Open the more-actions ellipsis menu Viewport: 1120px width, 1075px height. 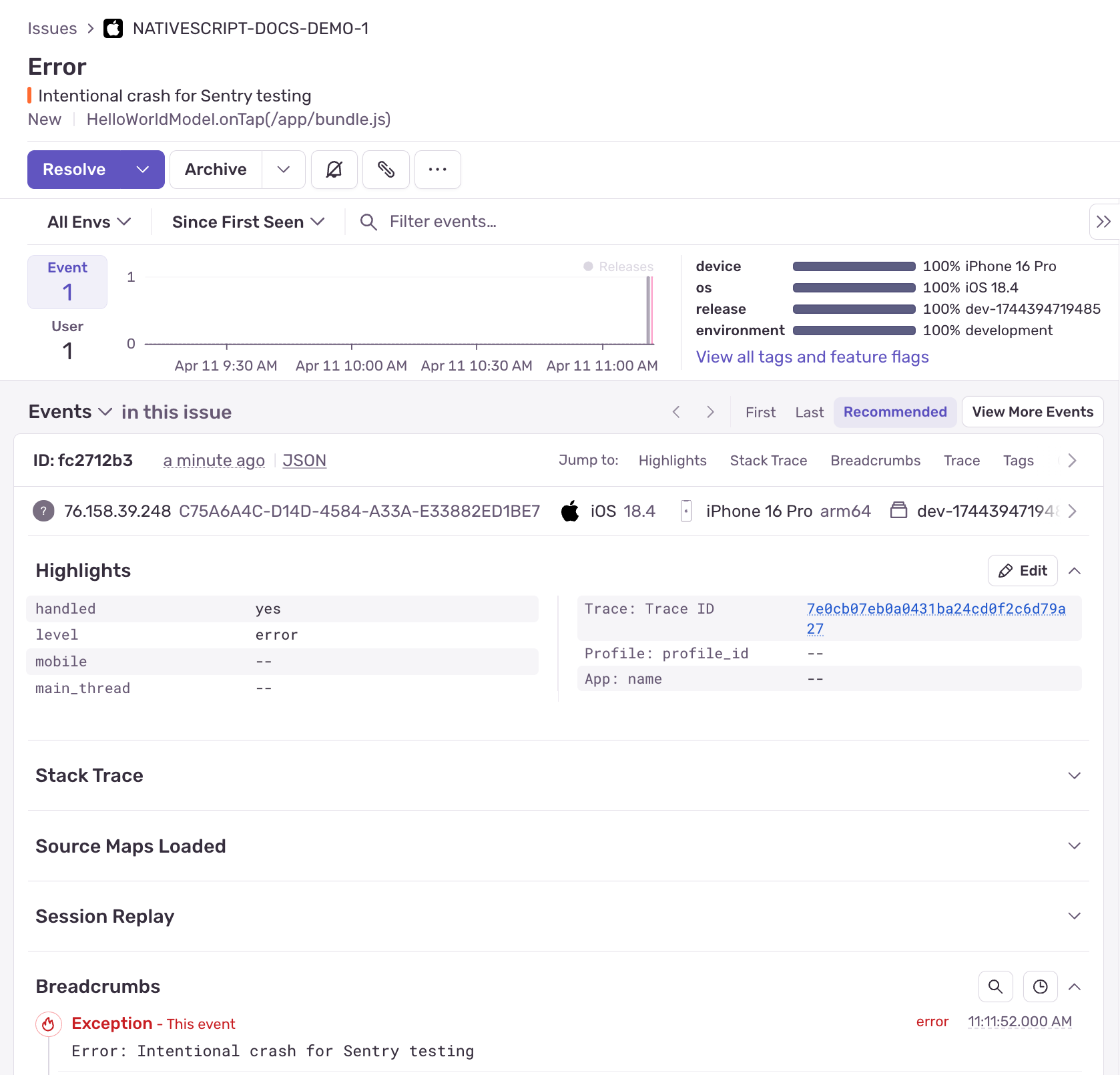coord(437,170)
